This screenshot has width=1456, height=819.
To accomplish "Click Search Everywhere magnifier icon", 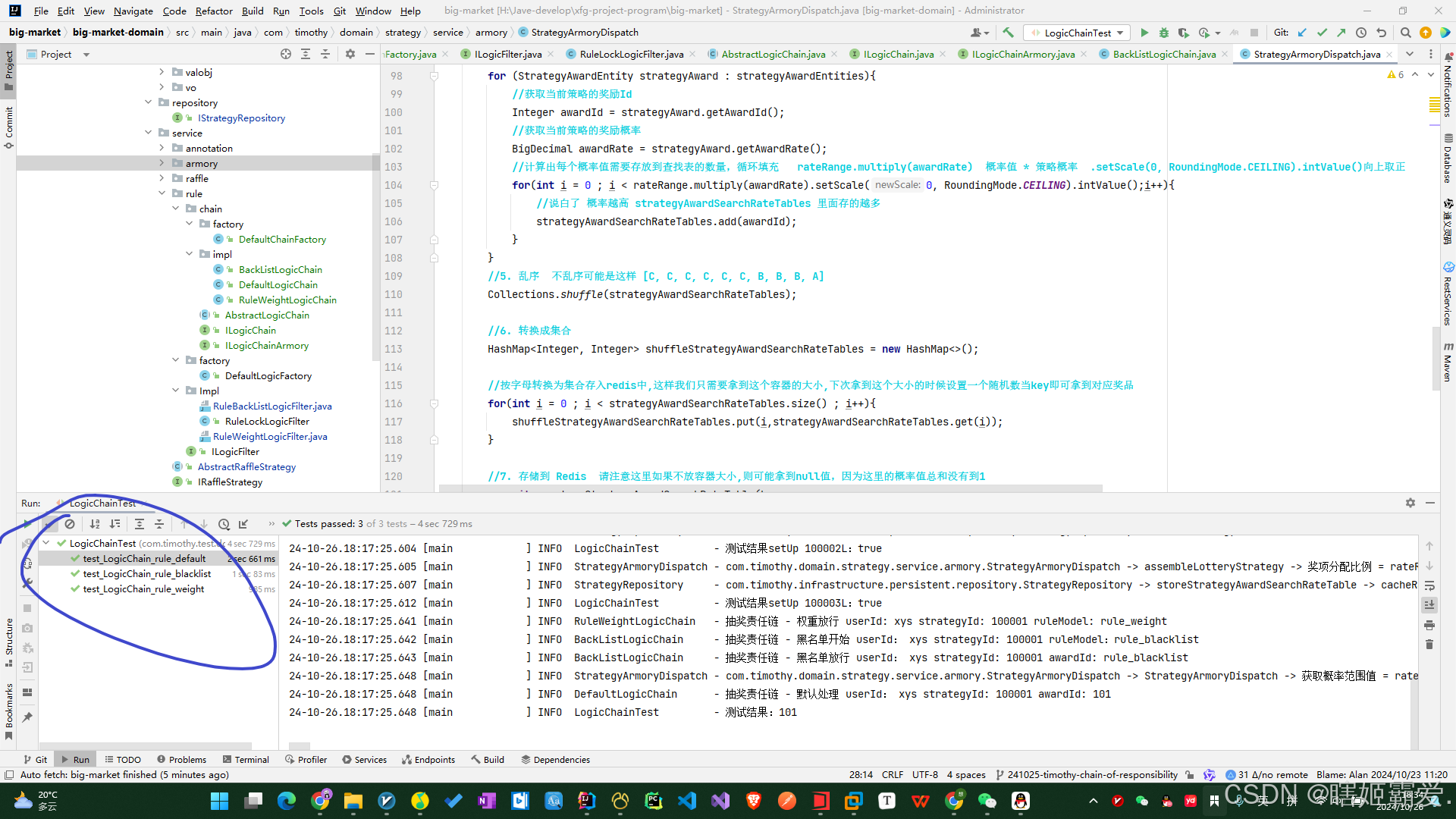I will pyautogui.click(x=1405, y=33).
